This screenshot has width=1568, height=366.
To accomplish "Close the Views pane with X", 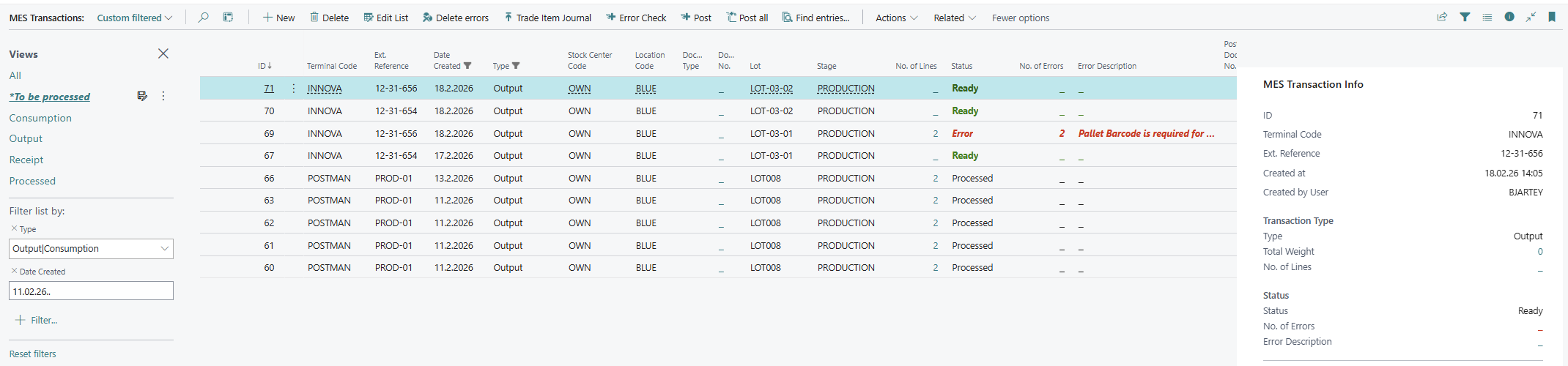I will point(163,53).
